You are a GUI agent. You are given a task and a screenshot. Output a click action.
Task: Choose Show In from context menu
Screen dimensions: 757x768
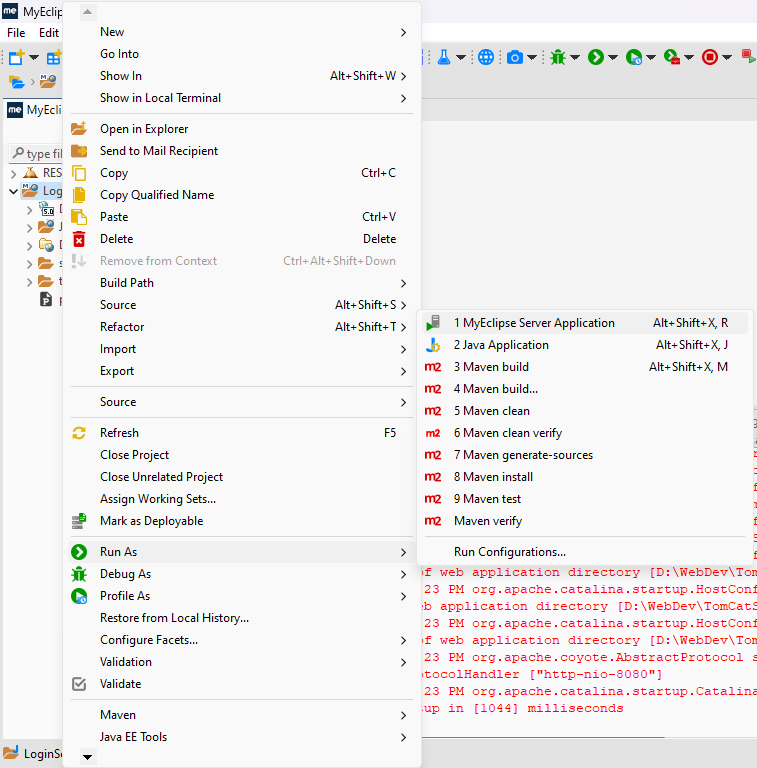(x=120, y=76)
